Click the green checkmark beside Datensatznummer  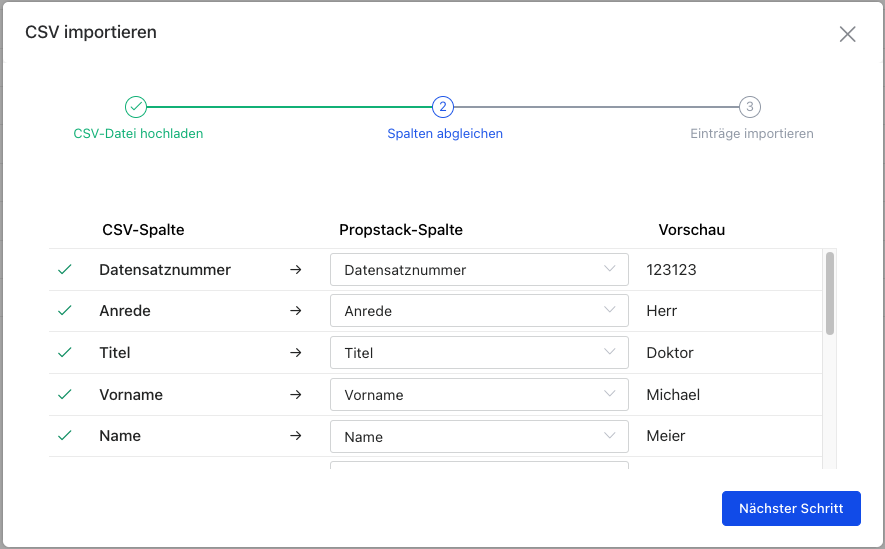(x=65, y=270)
